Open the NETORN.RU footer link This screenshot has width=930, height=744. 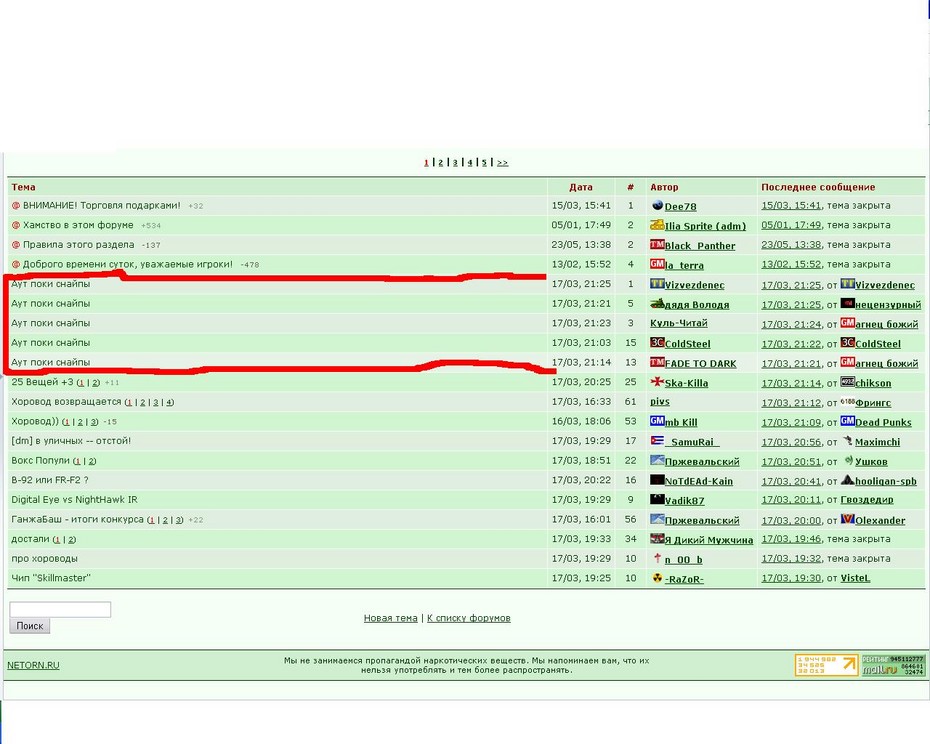[33, 665]
